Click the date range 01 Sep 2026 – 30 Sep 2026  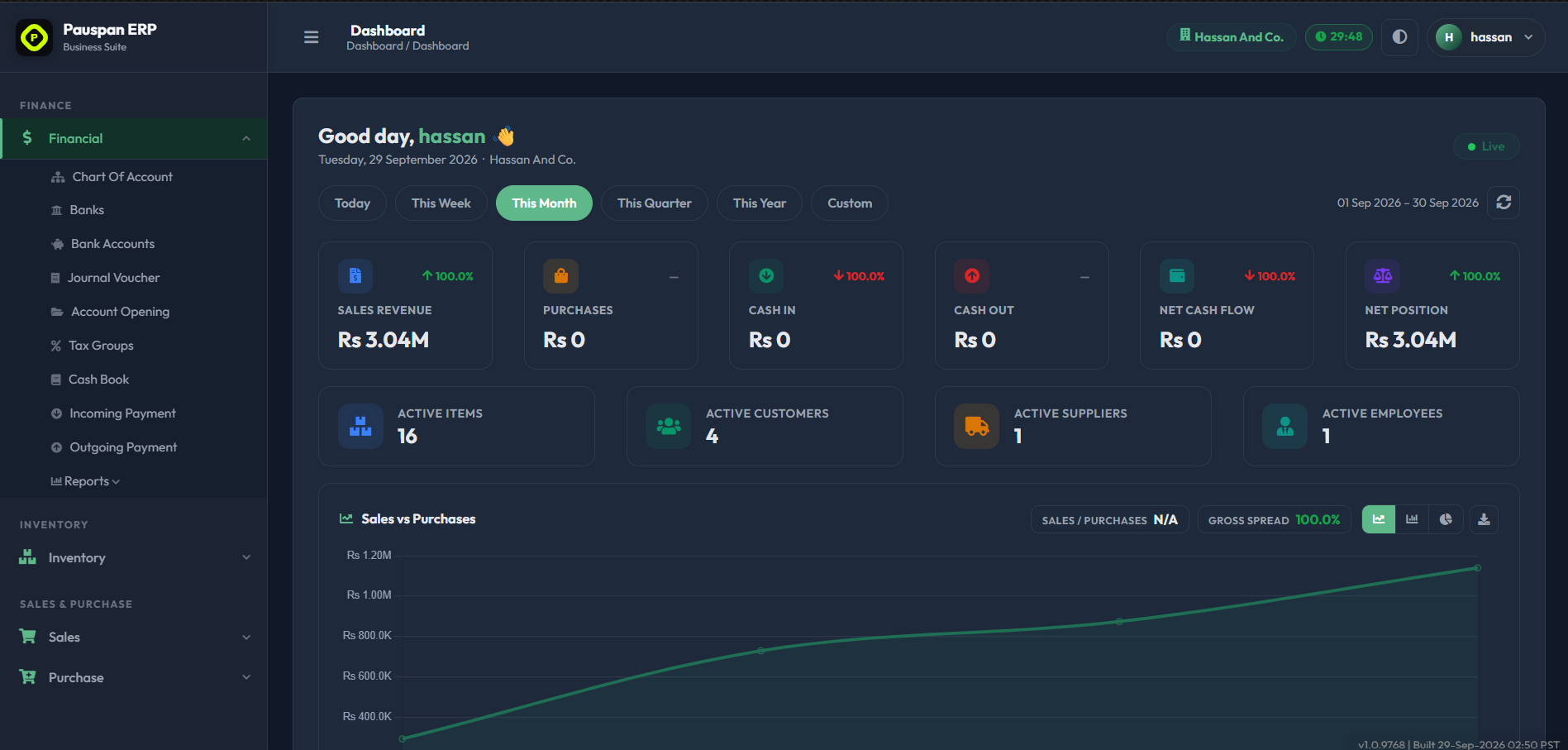1408,203
